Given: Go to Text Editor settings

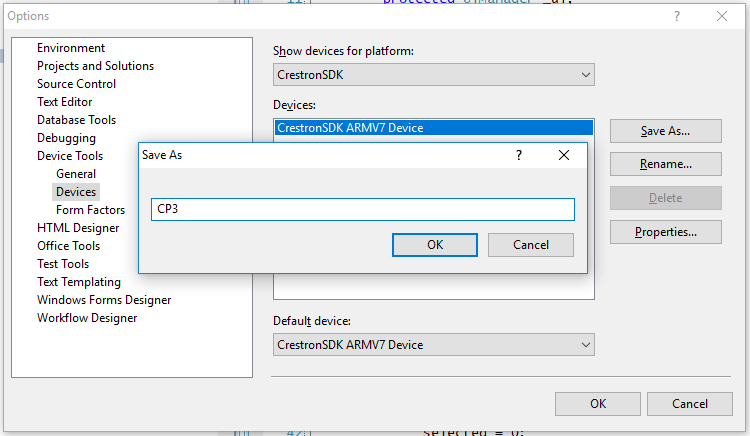Looking at the screenshot, I should 65,102.
